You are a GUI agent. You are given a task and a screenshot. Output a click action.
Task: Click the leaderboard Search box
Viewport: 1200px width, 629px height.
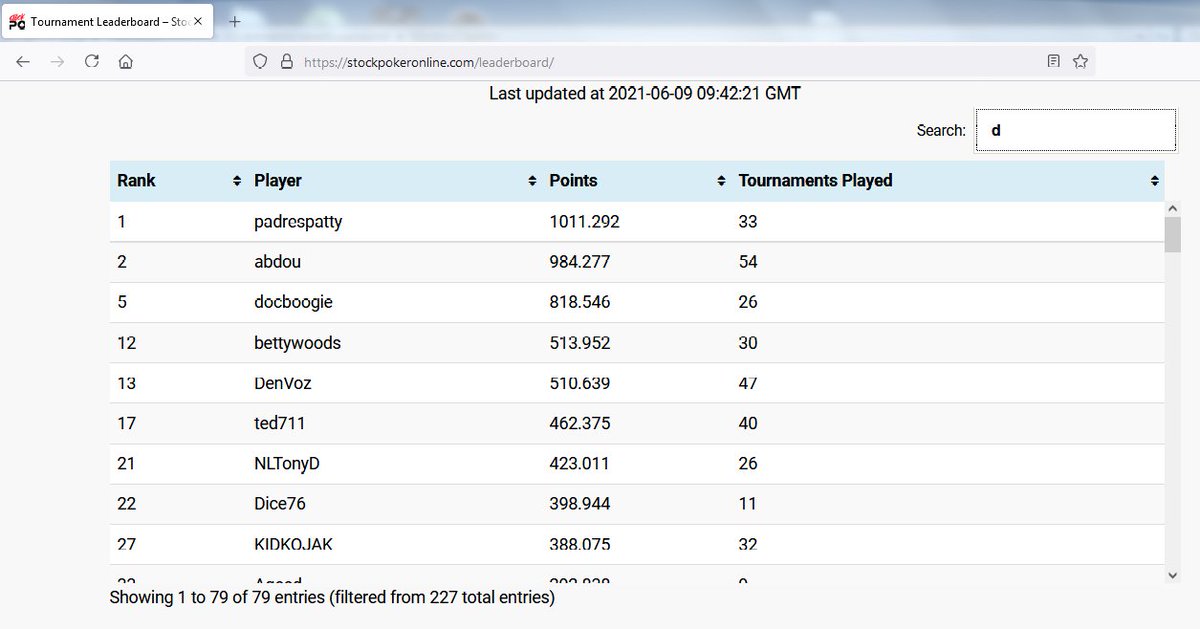(1076, 130)
